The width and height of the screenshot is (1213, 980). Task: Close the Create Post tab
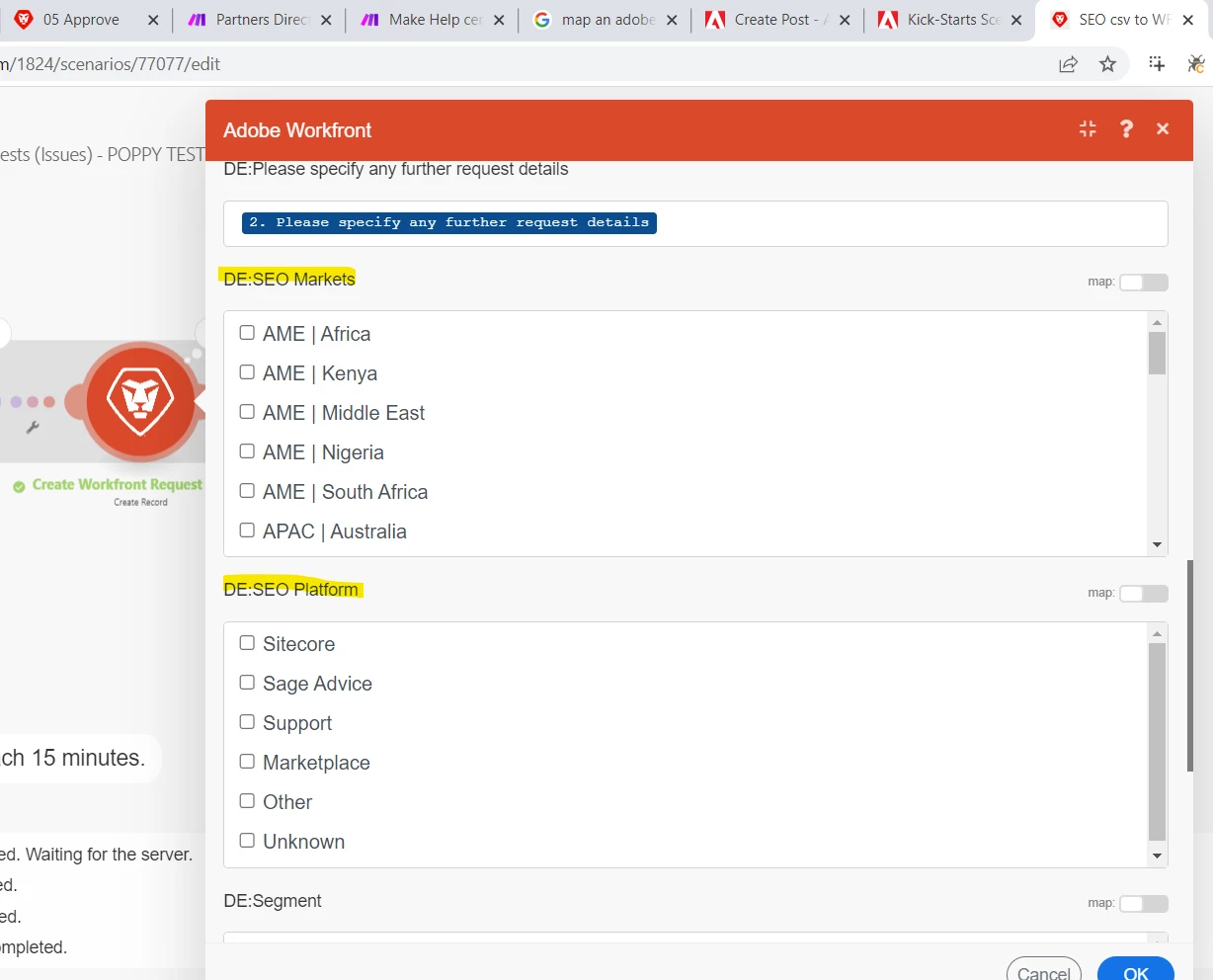coord(845,20)
